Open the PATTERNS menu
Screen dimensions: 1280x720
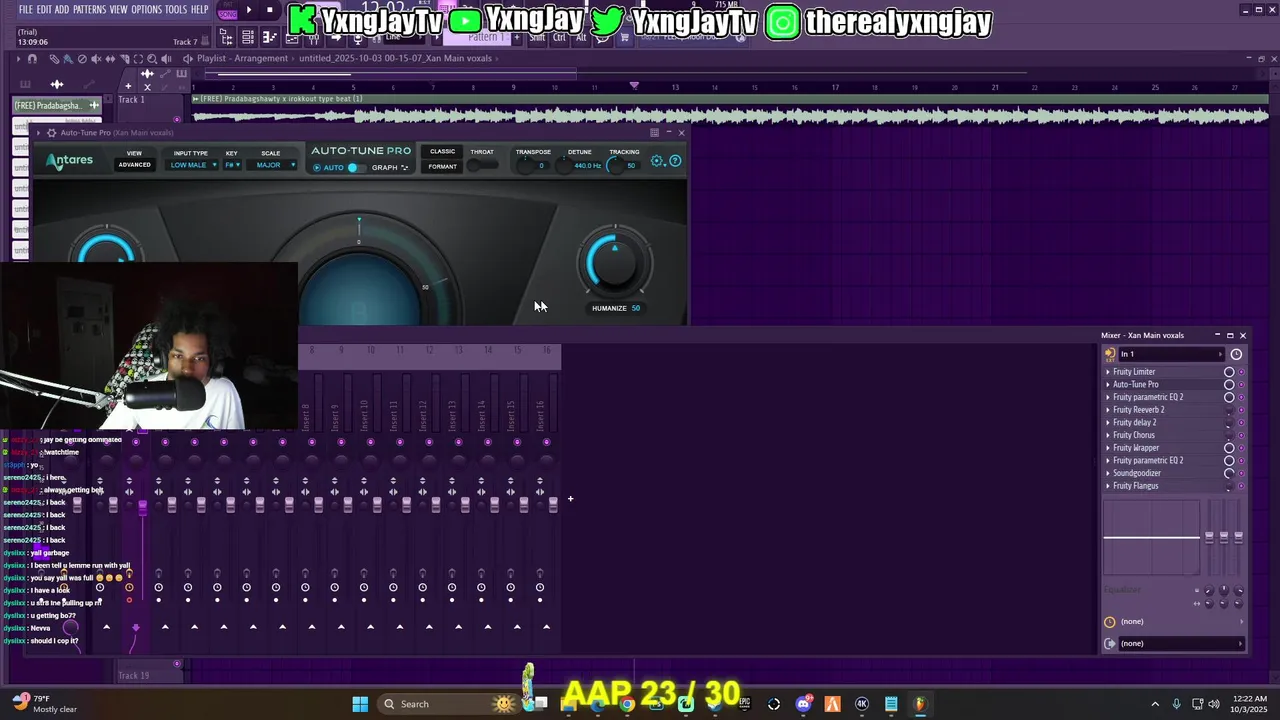(x=89, y=9)
